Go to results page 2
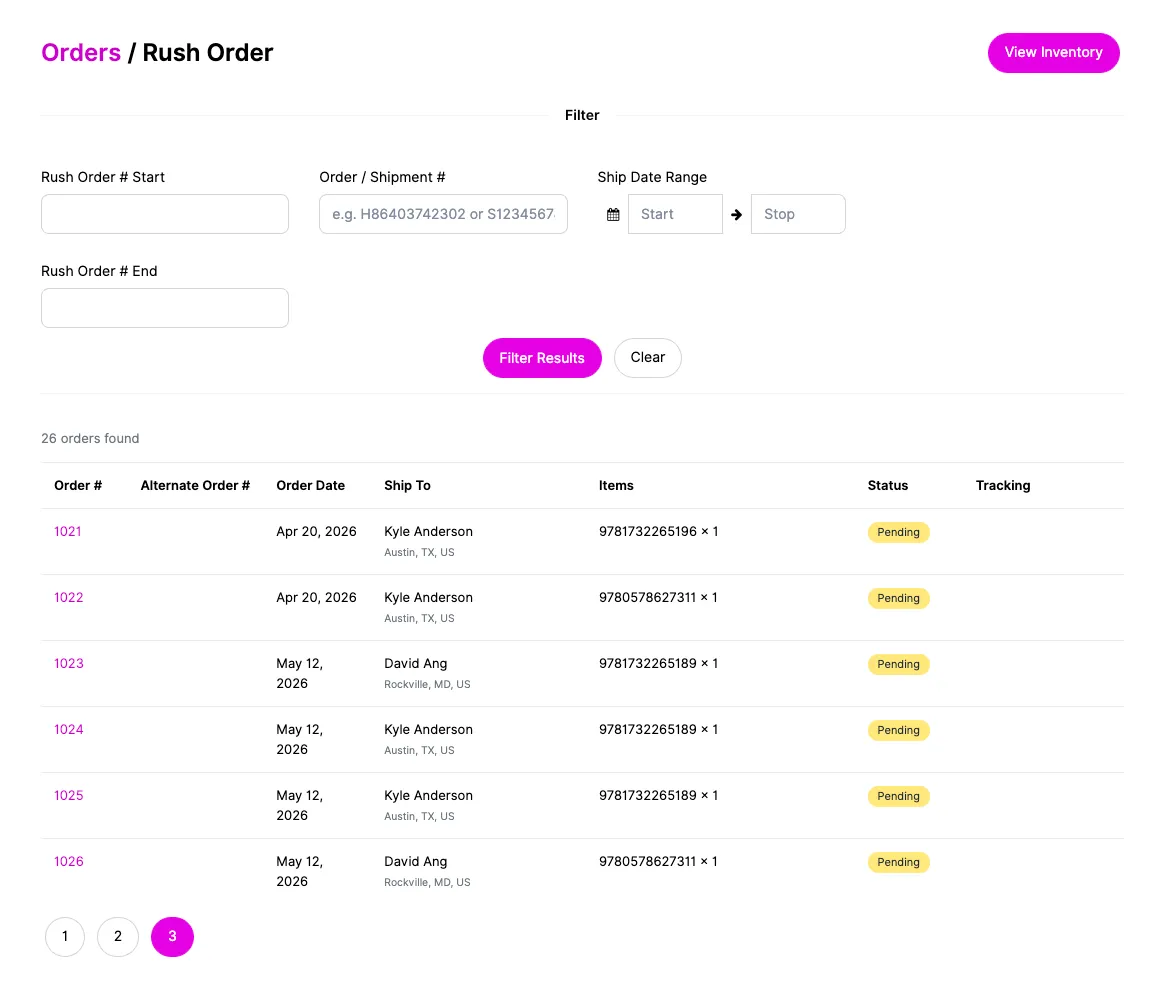 [x=118, y=937]
